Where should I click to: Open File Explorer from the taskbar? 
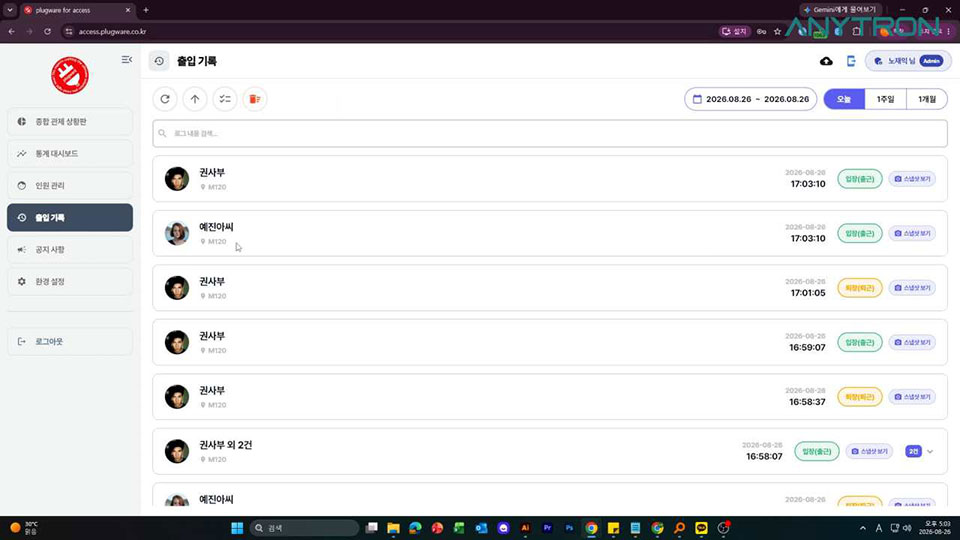click(x=393, y=528)
